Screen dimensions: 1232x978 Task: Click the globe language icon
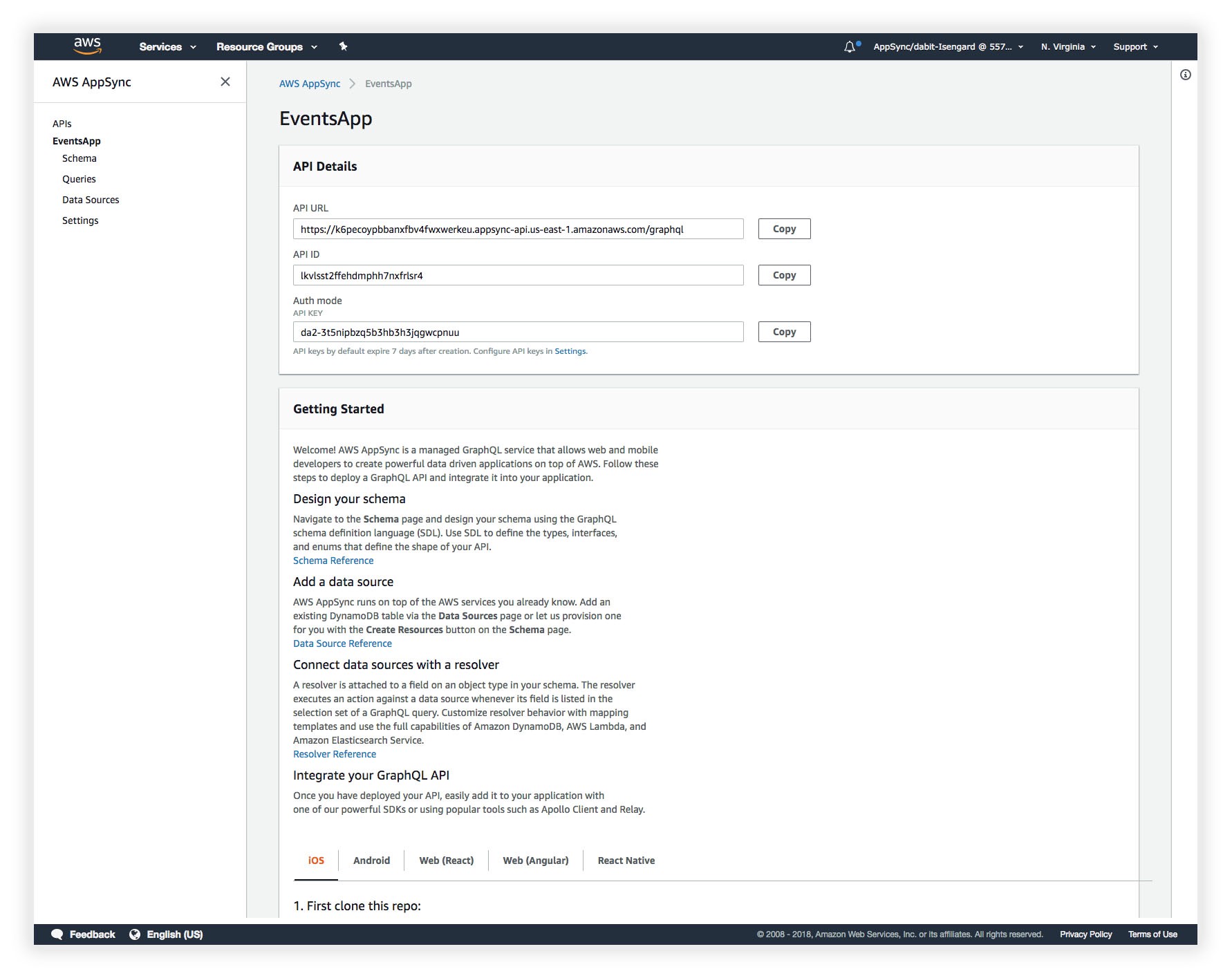coord(135,934)
